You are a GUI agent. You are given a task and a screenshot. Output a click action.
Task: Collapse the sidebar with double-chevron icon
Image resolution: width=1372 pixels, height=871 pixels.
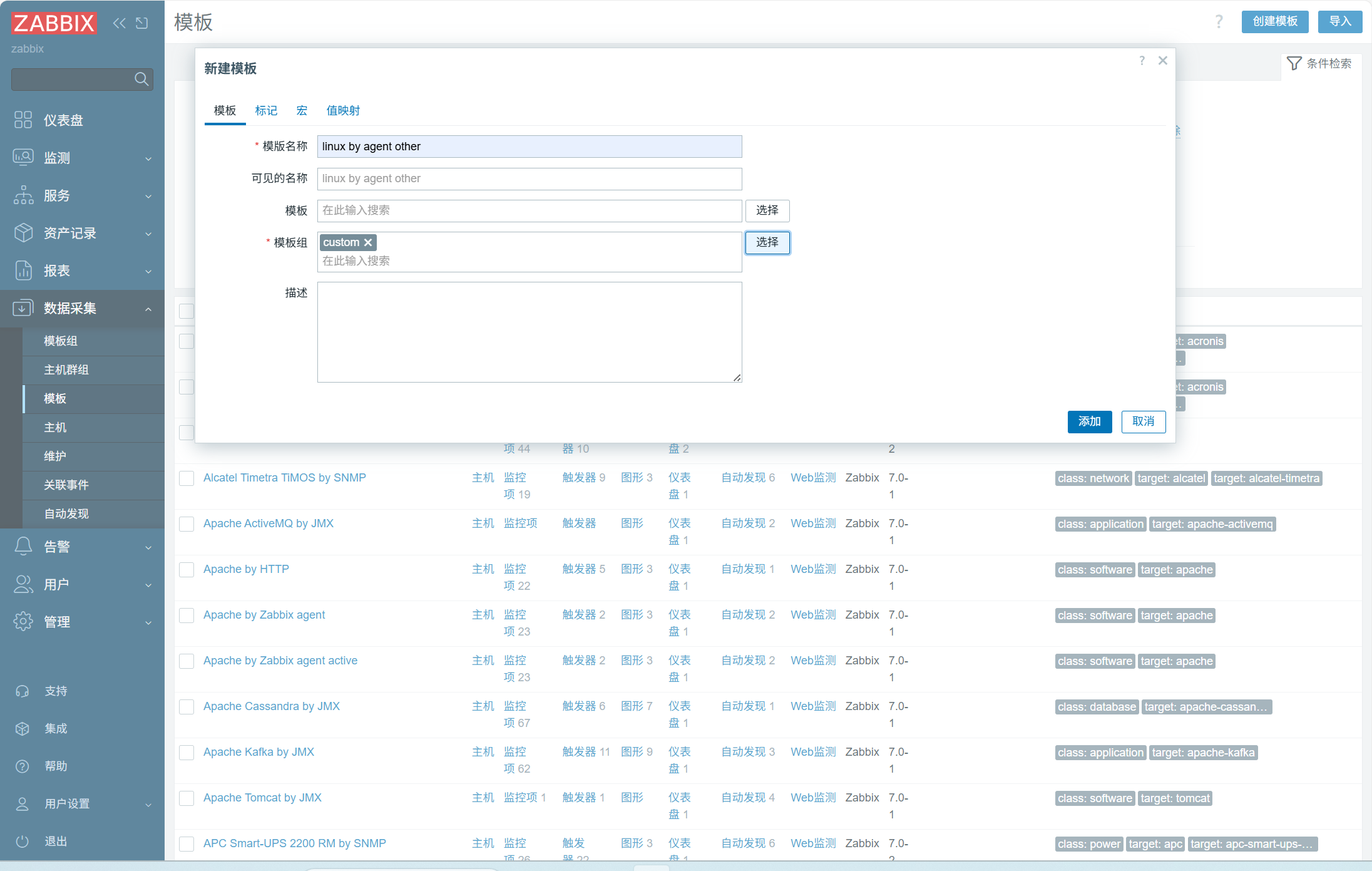click(x=119, y=23)
